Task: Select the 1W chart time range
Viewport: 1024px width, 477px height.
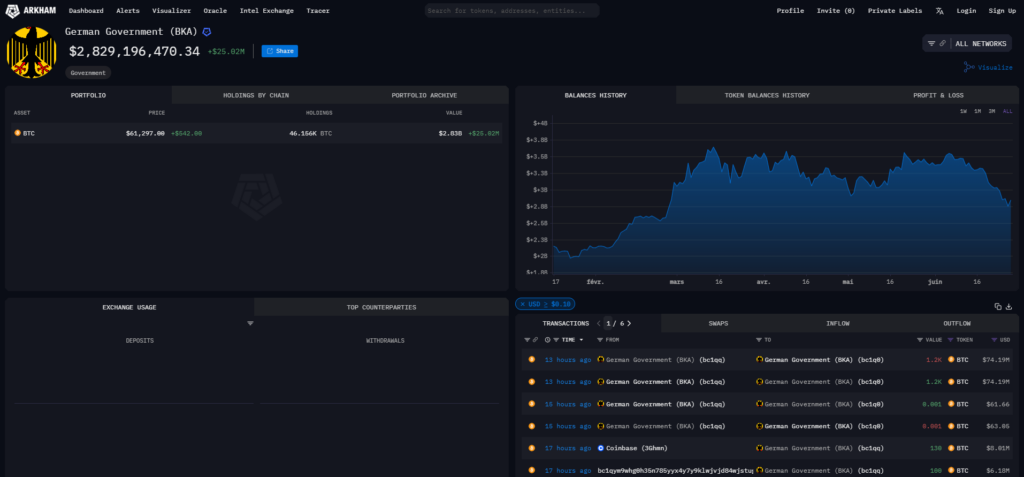Action: pos(963,111)
